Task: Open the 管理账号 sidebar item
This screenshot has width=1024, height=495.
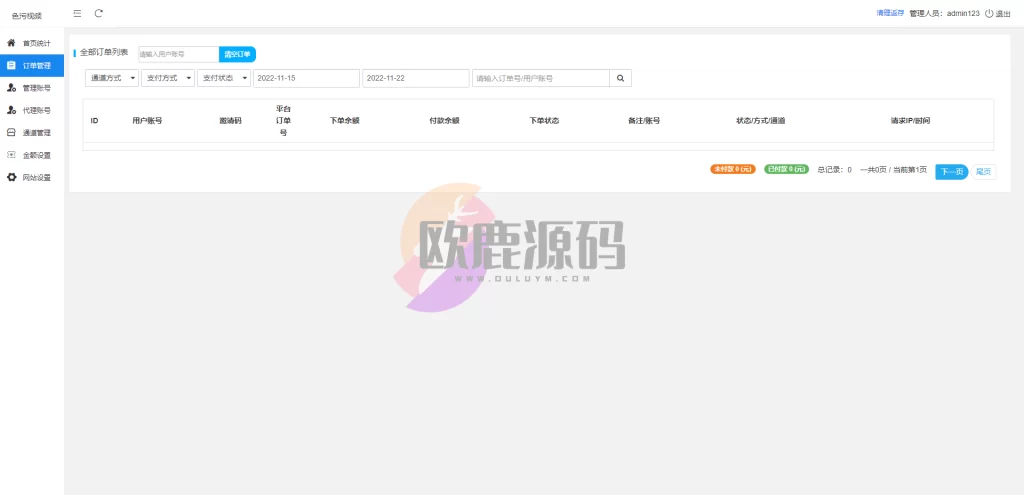Action: point(32,88)
